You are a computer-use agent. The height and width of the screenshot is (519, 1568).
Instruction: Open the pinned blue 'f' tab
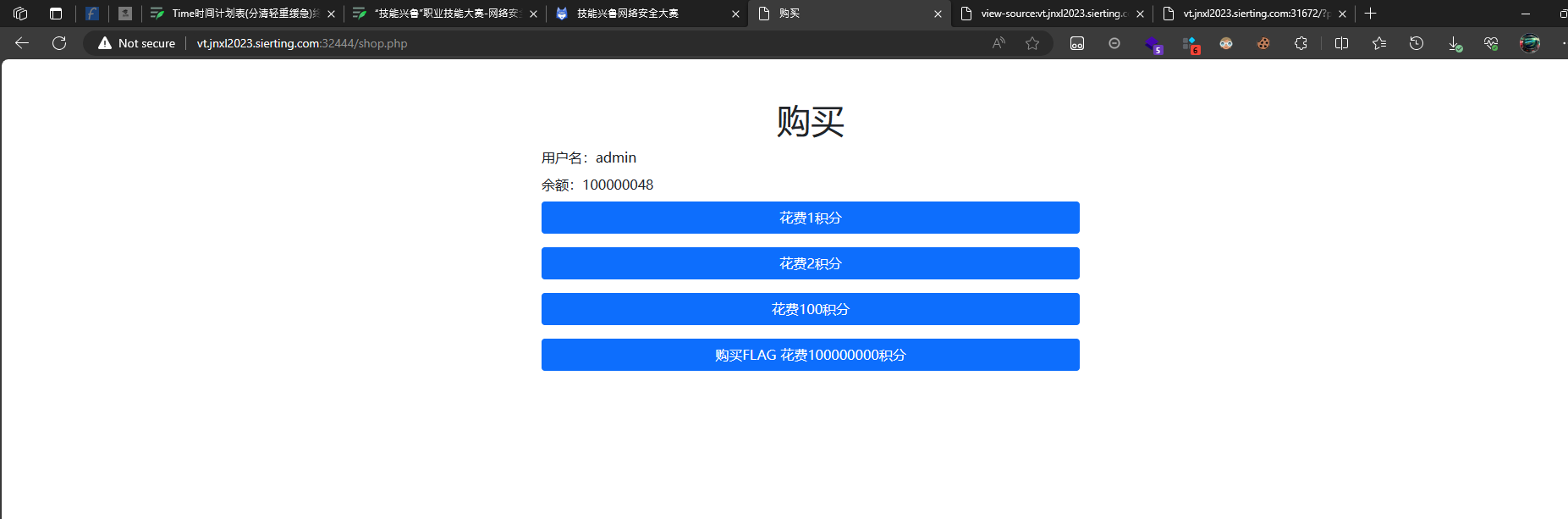pos(92,14)
